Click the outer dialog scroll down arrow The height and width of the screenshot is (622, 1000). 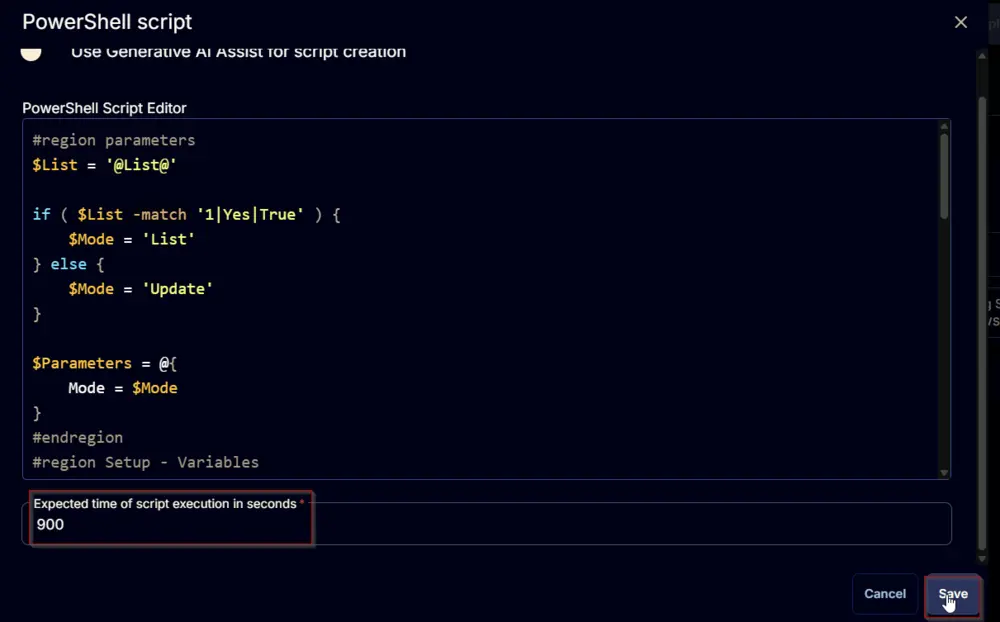982,558
